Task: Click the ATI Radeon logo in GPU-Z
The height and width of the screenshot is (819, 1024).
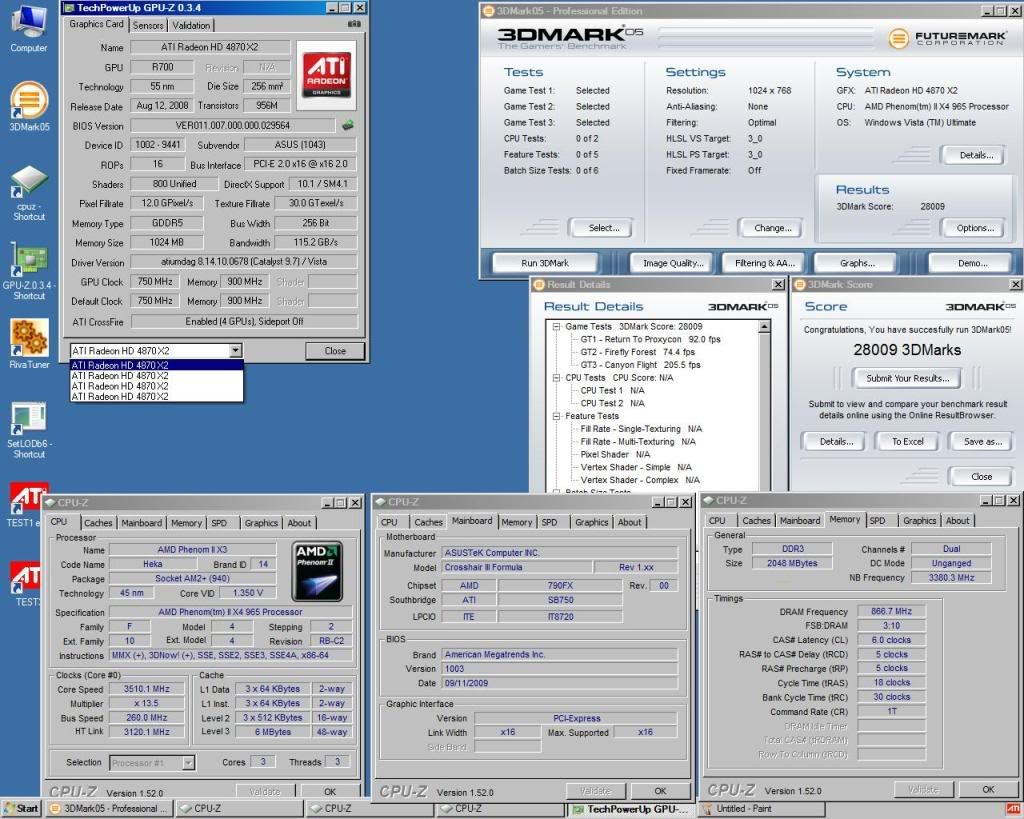Action: click(326, 75)
